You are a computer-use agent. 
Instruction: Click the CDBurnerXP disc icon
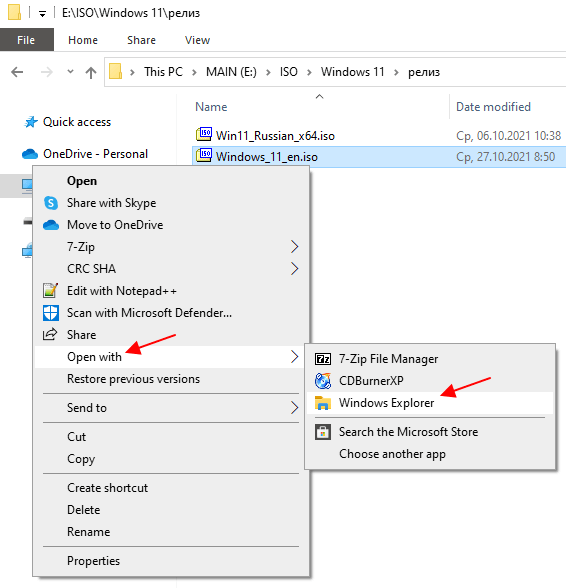pyautogui.click(x=323, y=381)
